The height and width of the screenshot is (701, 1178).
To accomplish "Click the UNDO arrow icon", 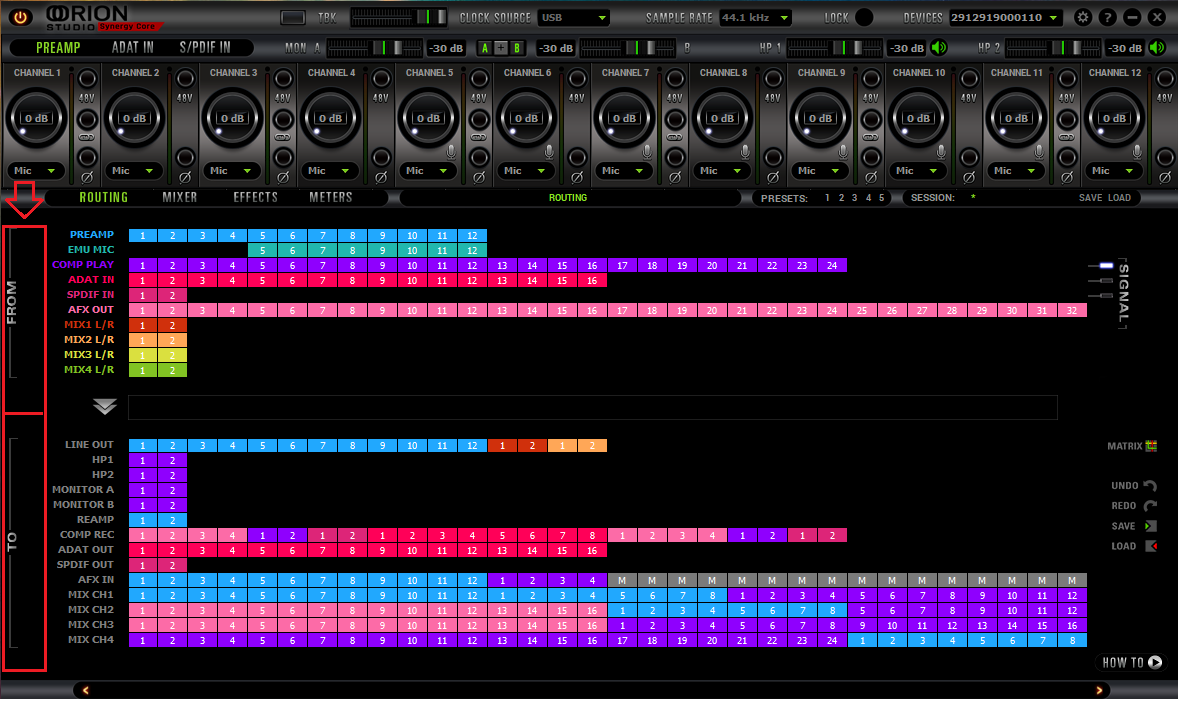I will (x=1150, y=485).
